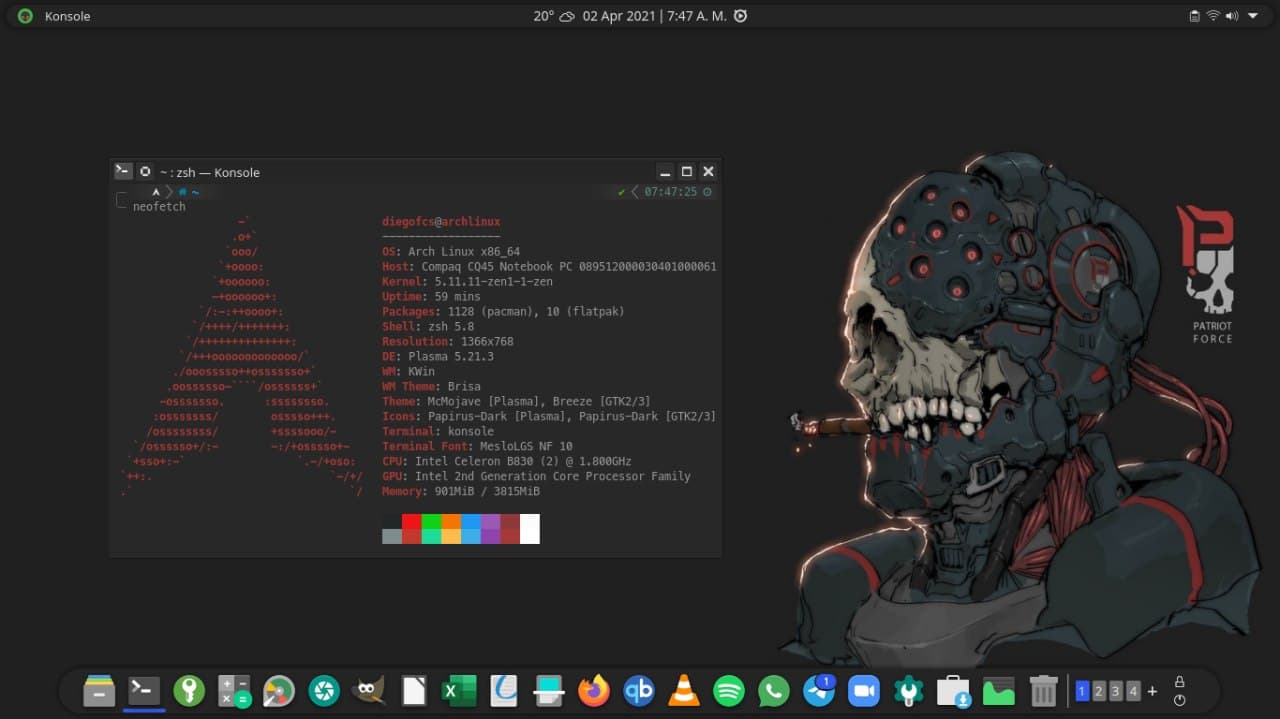Open GIMP image editor
This screenshot has width=1280, height=719.
point(369,691)
